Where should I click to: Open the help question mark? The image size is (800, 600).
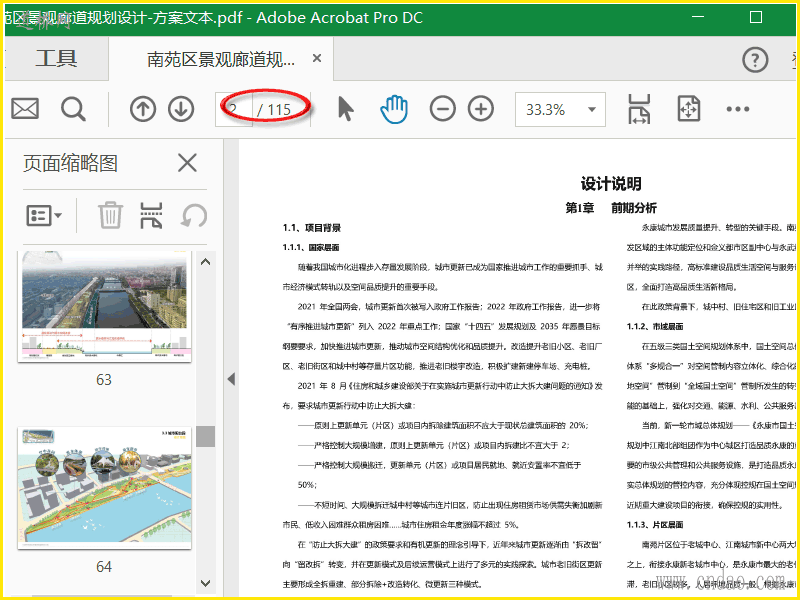(755, 60)
